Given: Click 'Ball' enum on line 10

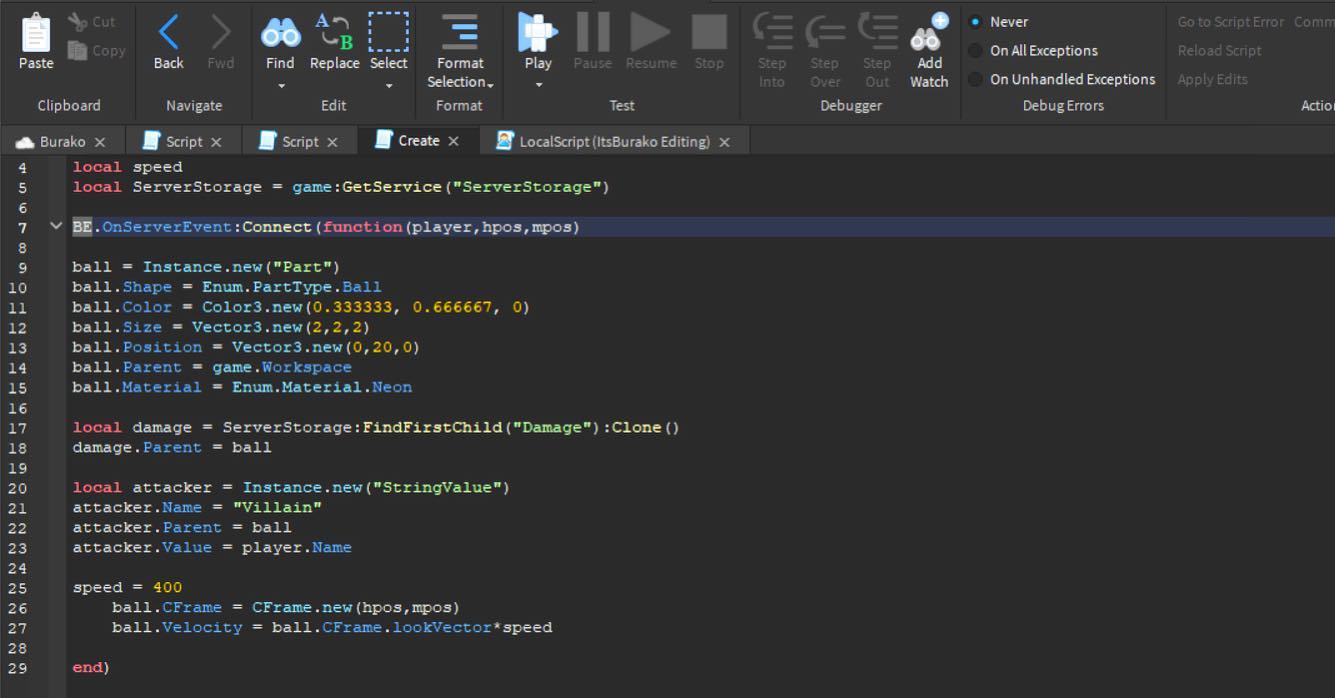Looking at the screenshot, I should (x=362, y=287).
